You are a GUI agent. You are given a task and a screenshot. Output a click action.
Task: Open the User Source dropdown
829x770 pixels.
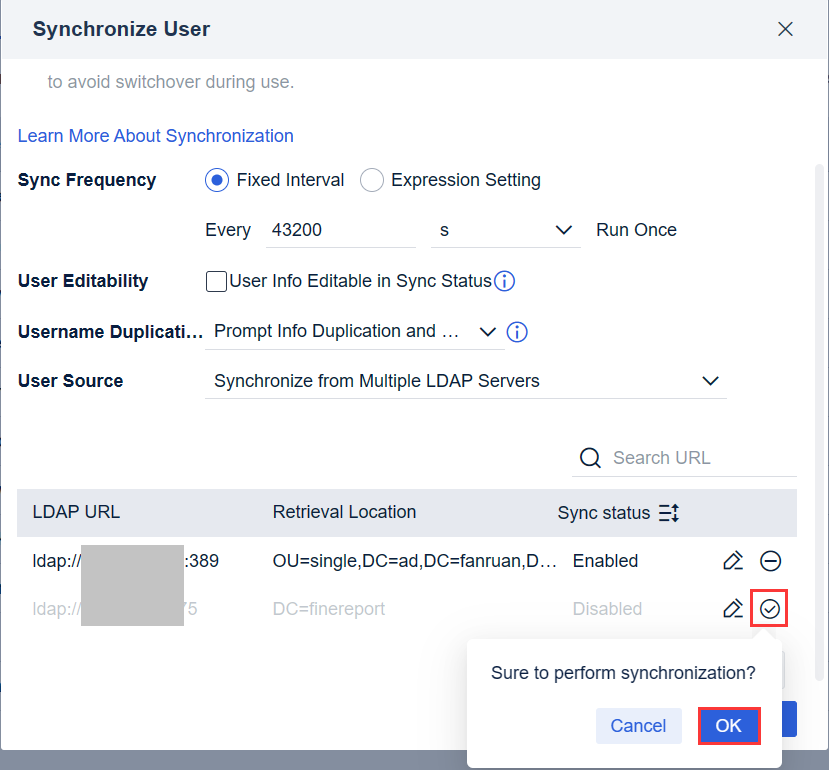(x=710, y=381)
